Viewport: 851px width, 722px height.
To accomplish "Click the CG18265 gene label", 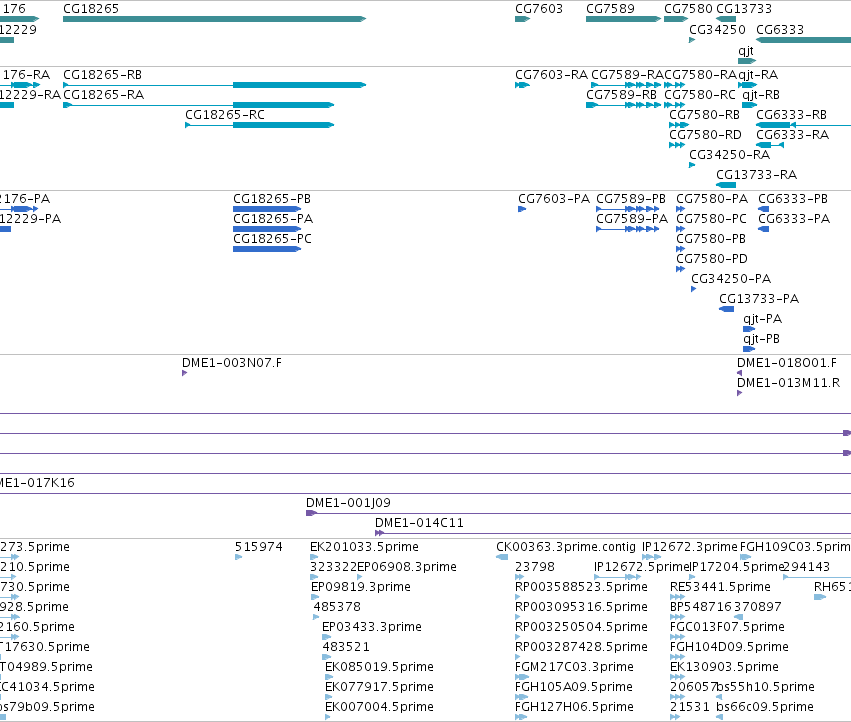I will (x=91, y=9).
